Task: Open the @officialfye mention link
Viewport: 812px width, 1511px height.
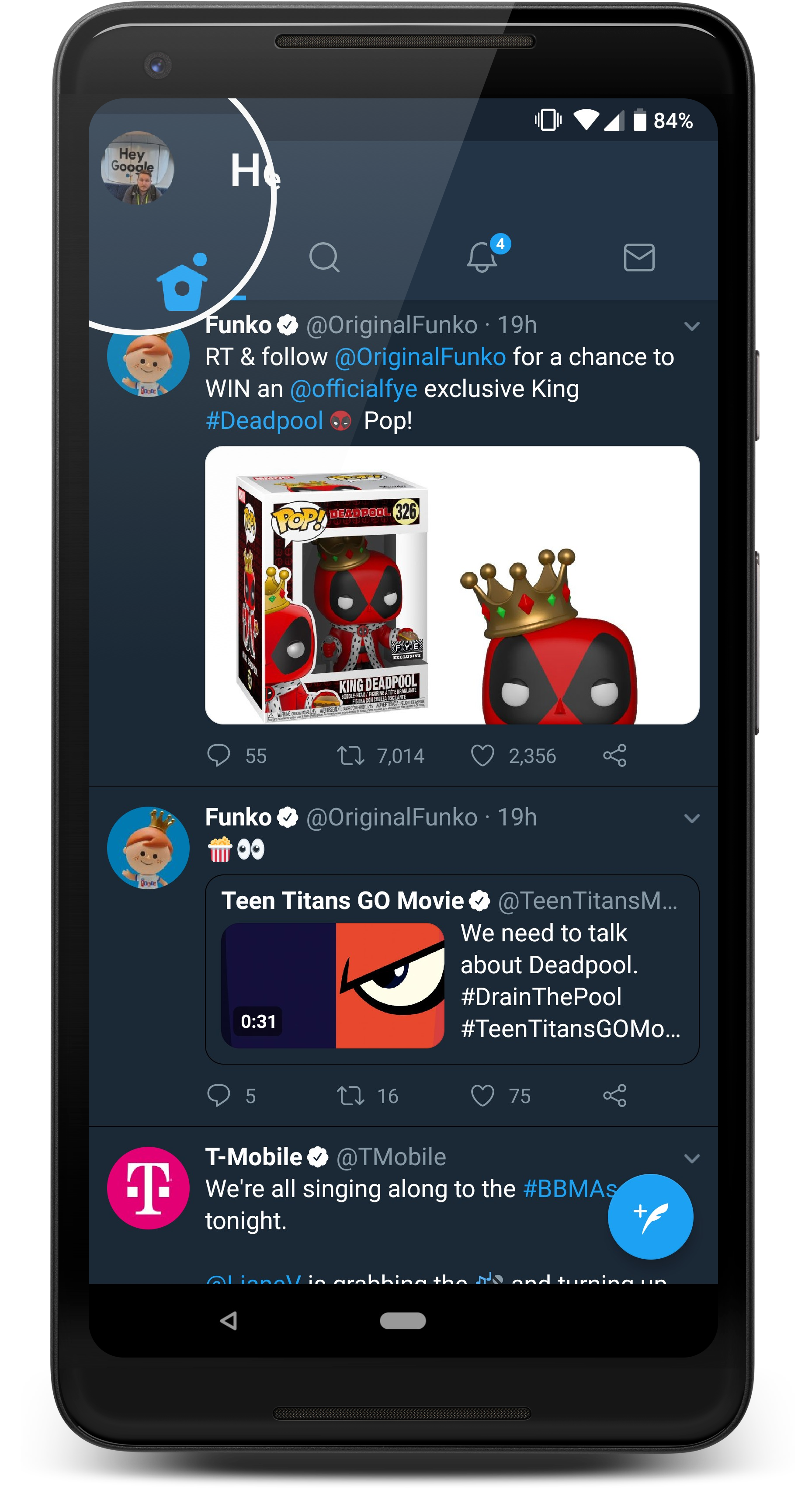Action: click(354, 389)
